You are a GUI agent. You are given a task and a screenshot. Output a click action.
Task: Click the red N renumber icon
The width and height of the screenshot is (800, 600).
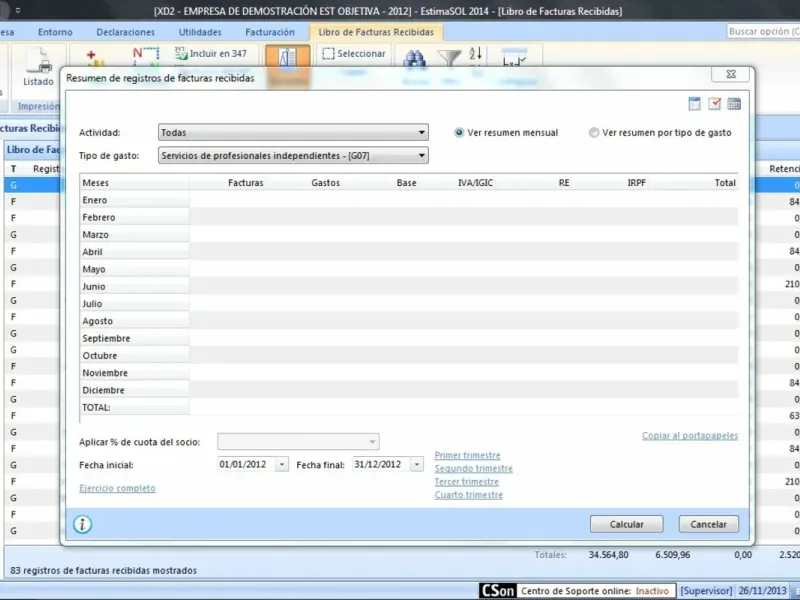coord(145,55)
